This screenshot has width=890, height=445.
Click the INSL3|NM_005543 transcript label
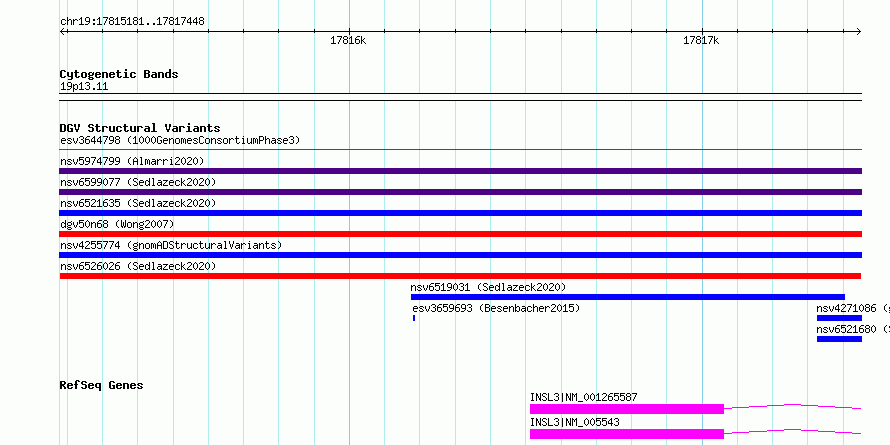574,422
